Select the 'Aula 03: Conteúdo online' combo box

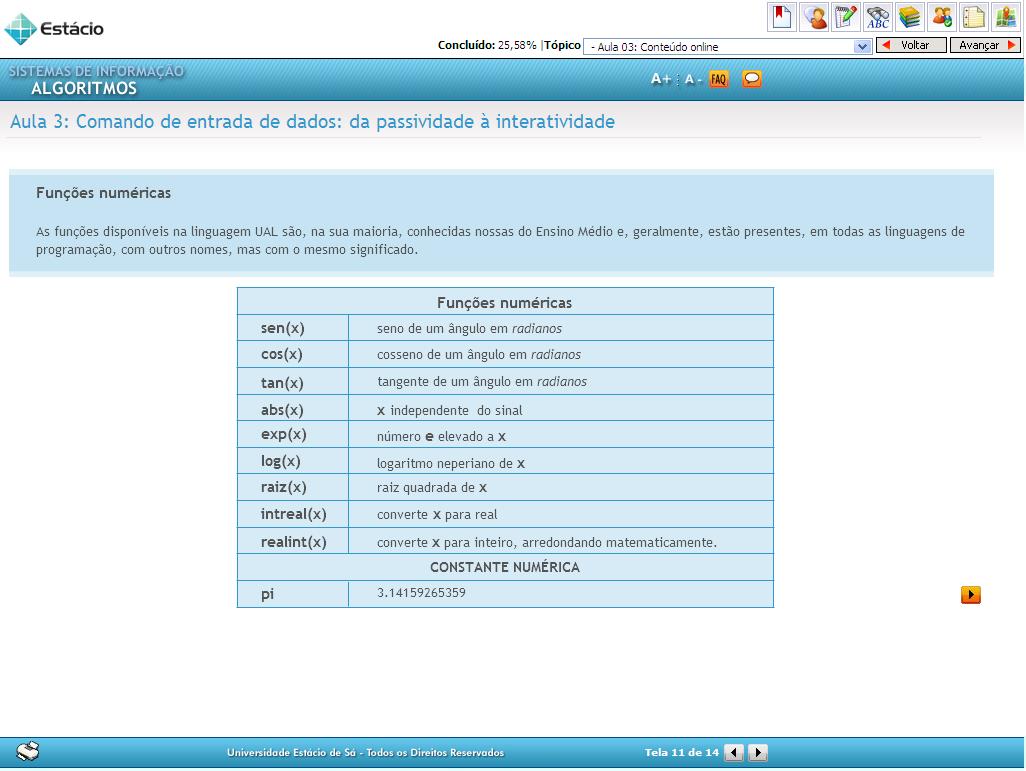[x=719, y=46]
